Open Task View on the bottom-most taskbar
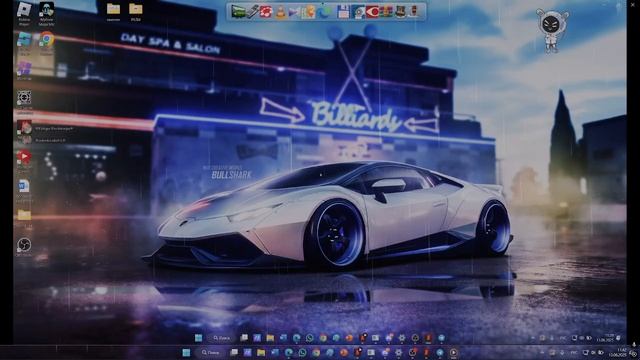Screen dimensions: 640x360 click(234, 352)
